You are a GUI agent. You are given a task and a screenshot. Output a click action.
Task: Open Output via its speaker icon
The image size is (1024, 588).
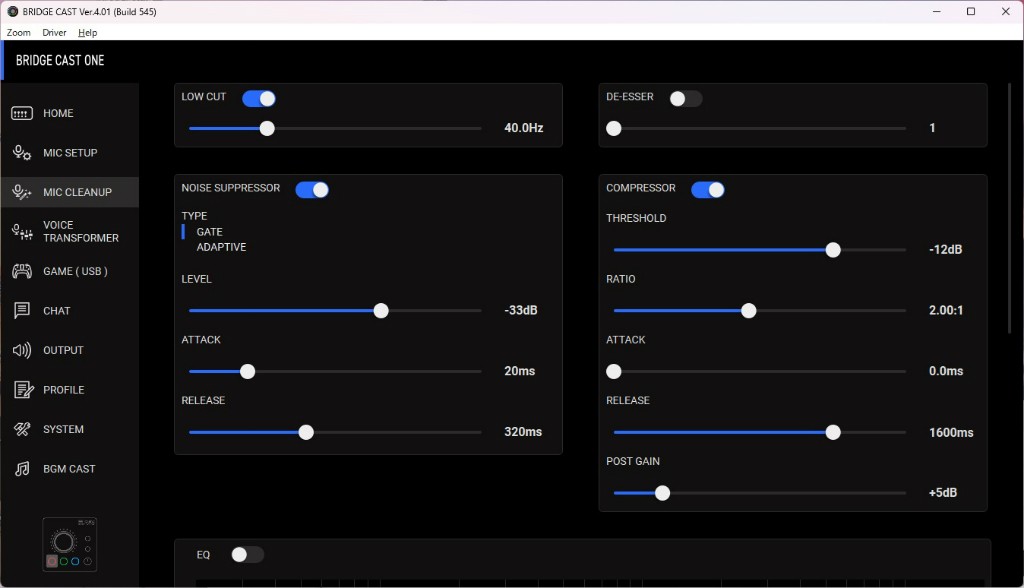(x=22, y=350)
